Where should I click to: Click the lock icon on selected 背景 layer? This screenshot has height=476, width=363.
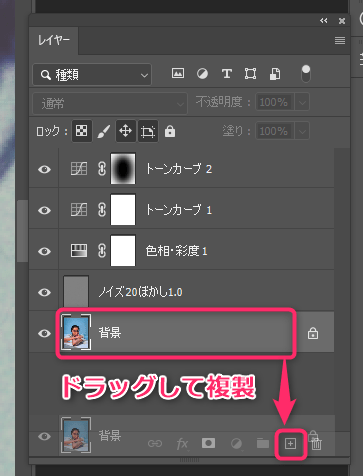pos(313,333)
